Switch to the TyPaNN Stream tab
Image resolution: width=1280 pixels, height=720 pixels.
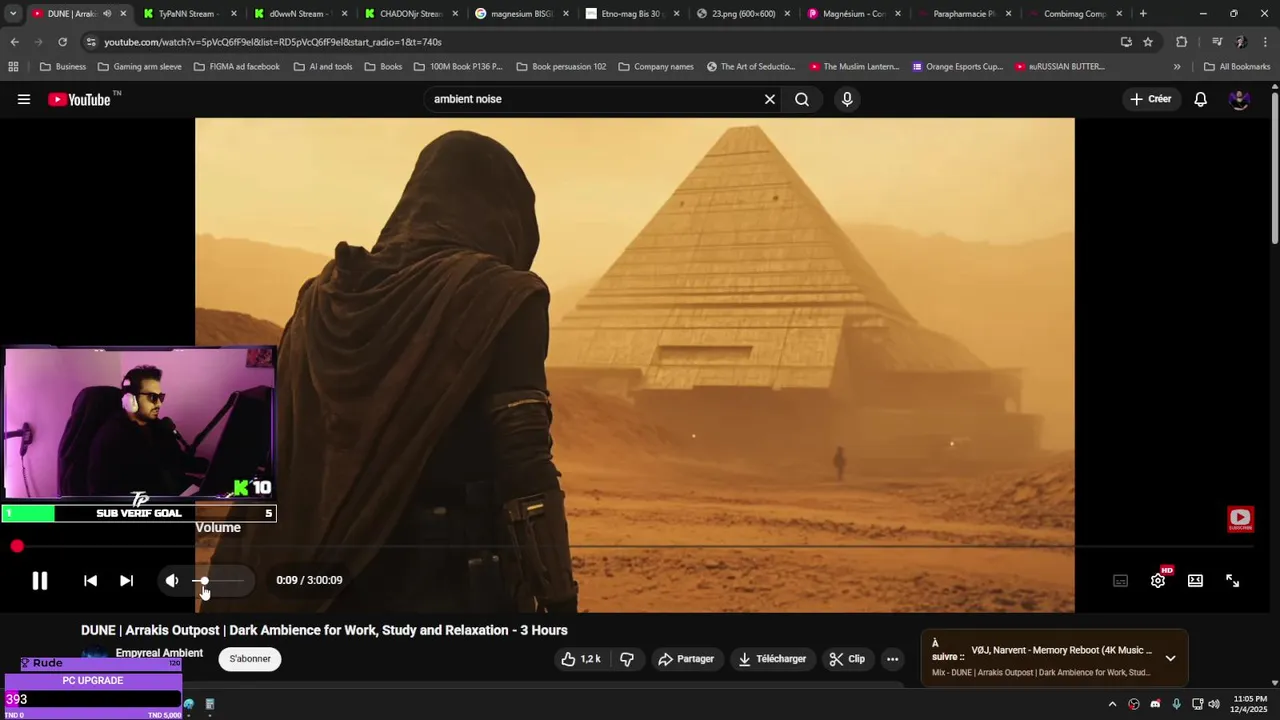[187, 14]
